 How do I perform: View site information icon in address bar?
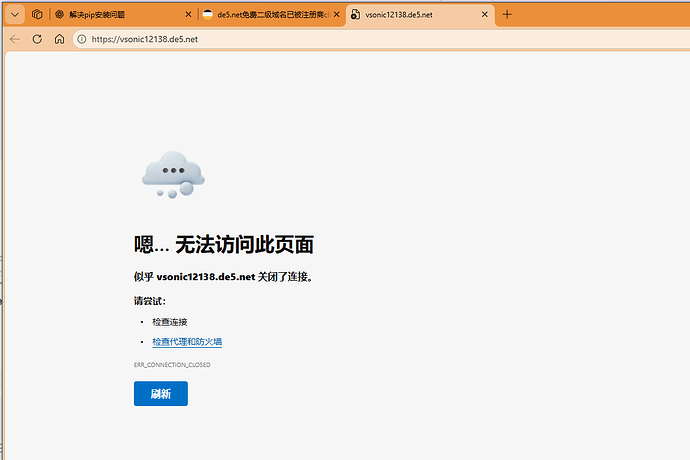coord(82,39)
